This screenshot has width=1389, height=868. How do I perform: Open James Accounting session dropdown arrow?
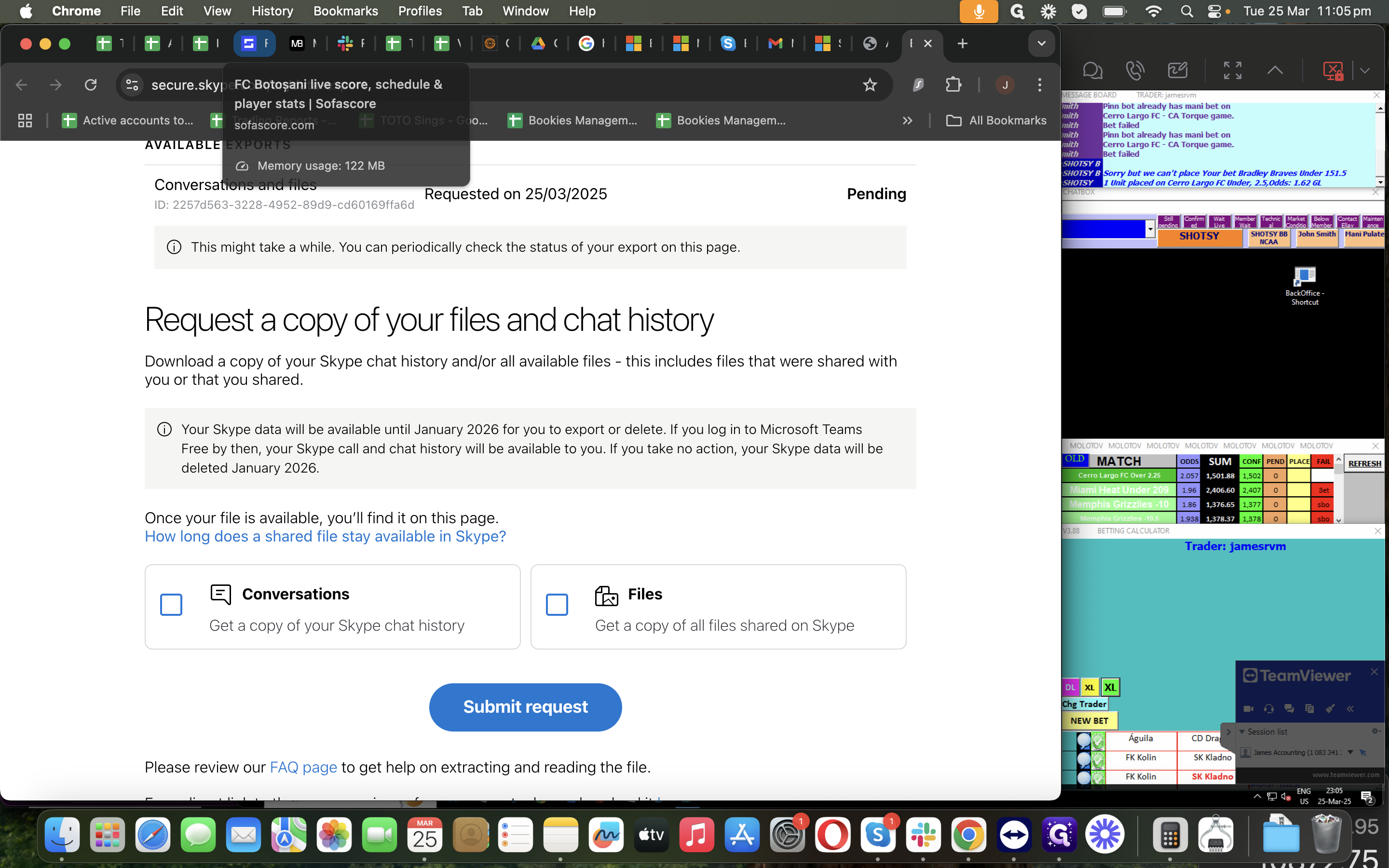[x=1350, y=752]
